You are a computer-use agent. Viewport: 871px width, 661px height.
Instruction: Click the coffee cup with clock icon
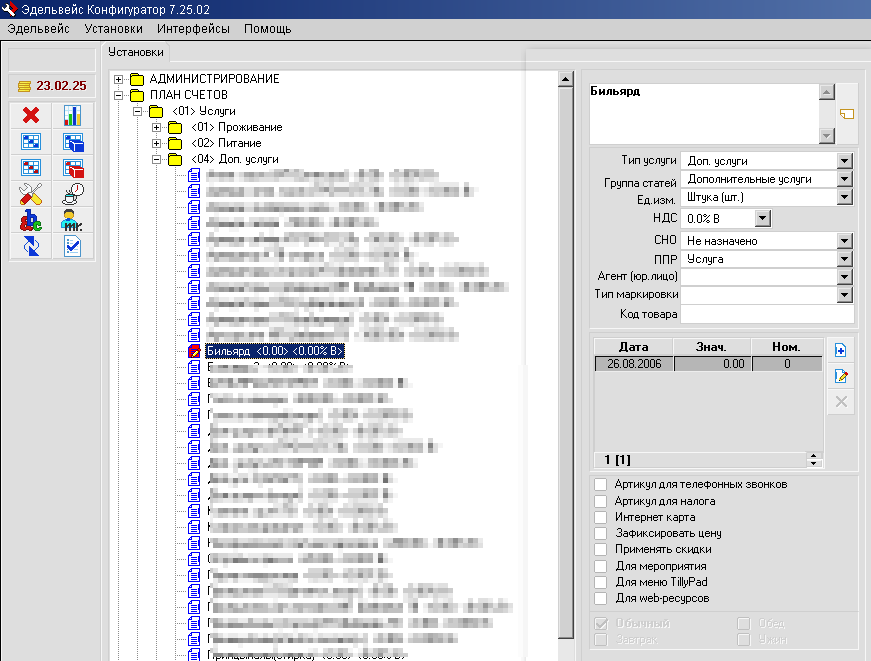point(73,193)
